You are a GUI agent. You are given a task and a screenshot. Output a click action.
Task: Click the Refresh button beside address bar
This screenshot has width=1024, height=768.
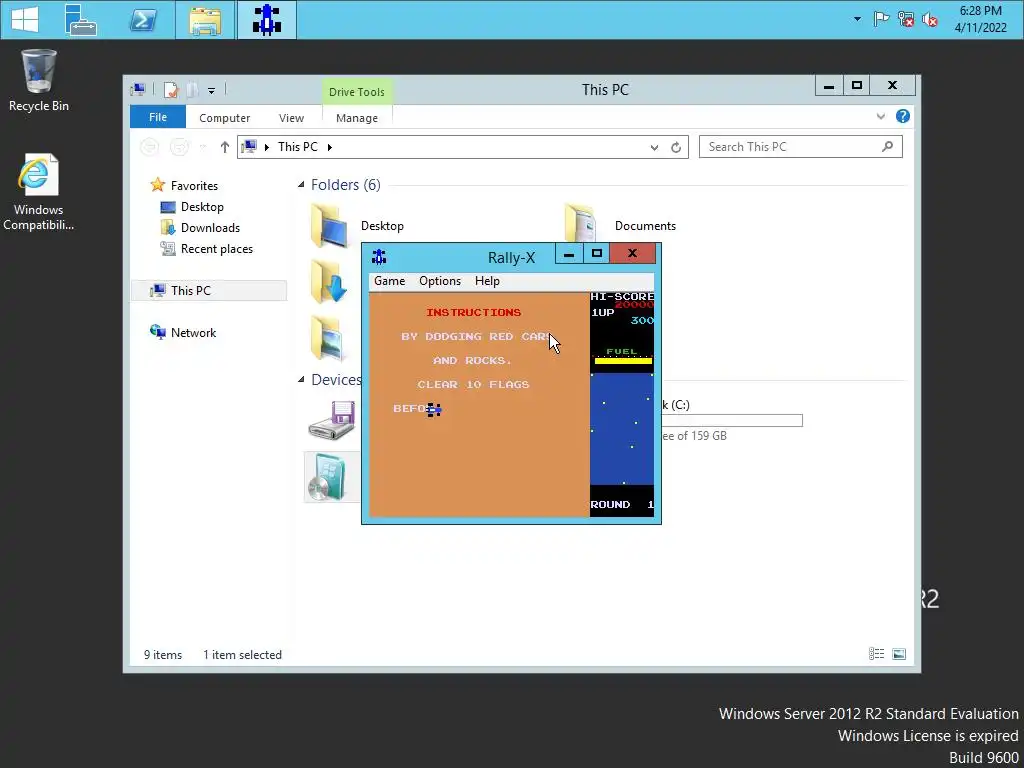pyautogui.click(x=676, y=148)
